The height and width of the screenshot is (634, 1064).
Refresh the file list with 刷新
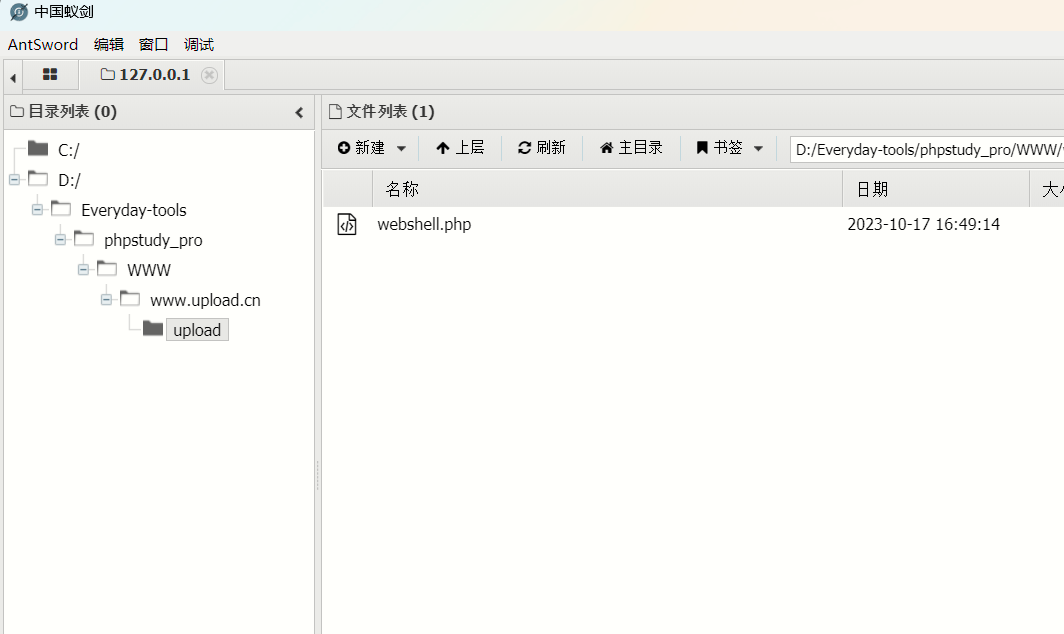(x=541, y=148)
